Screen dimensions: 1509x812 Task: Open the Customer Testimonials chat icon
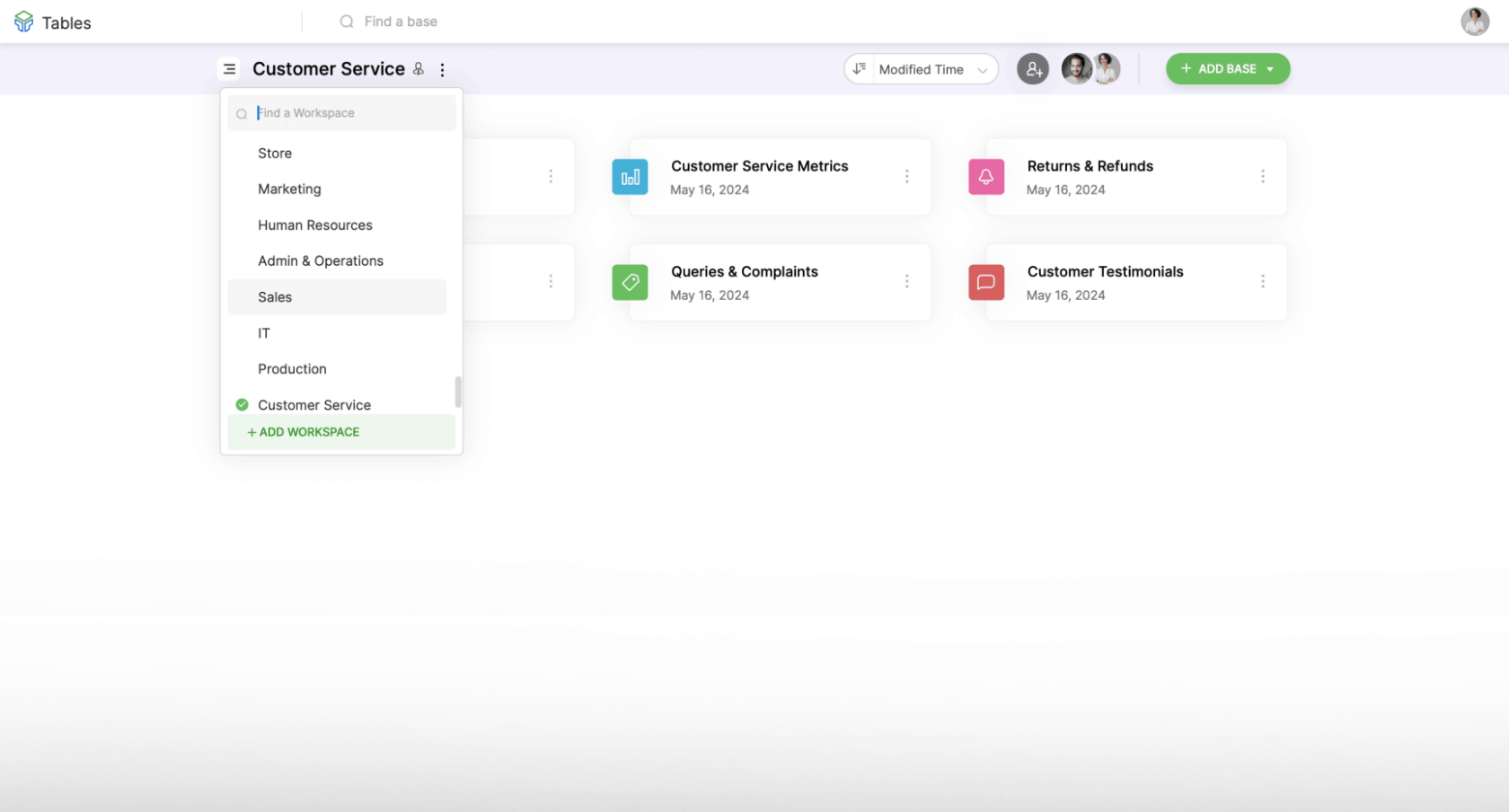coord(986,282)
